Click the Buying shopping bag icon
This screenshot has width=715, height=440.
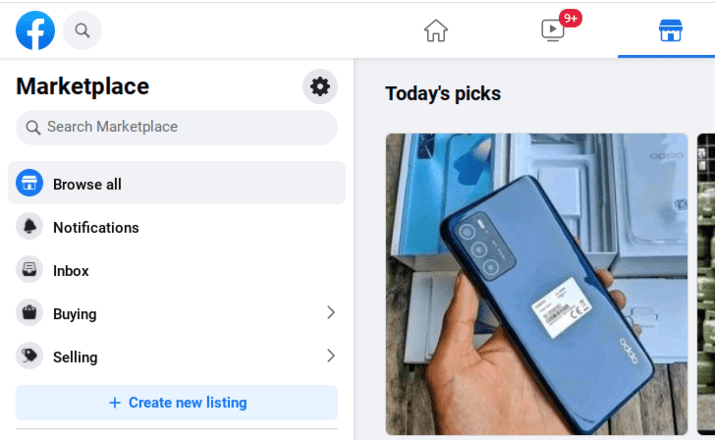(x=30, y=313)
